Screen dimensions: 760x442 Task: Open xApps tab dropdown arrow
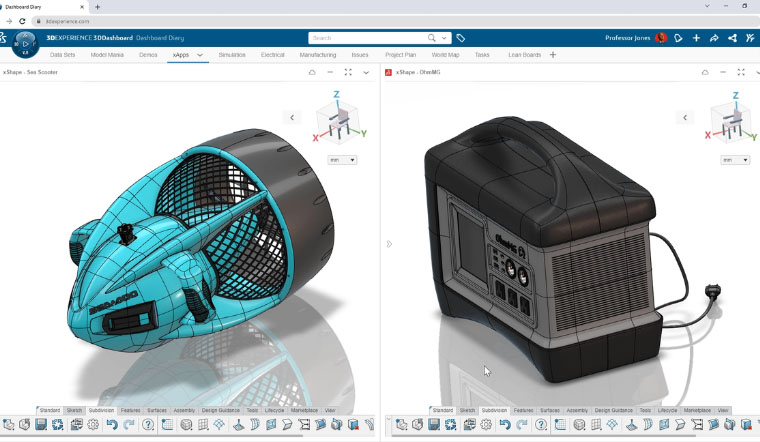[200, 55]
